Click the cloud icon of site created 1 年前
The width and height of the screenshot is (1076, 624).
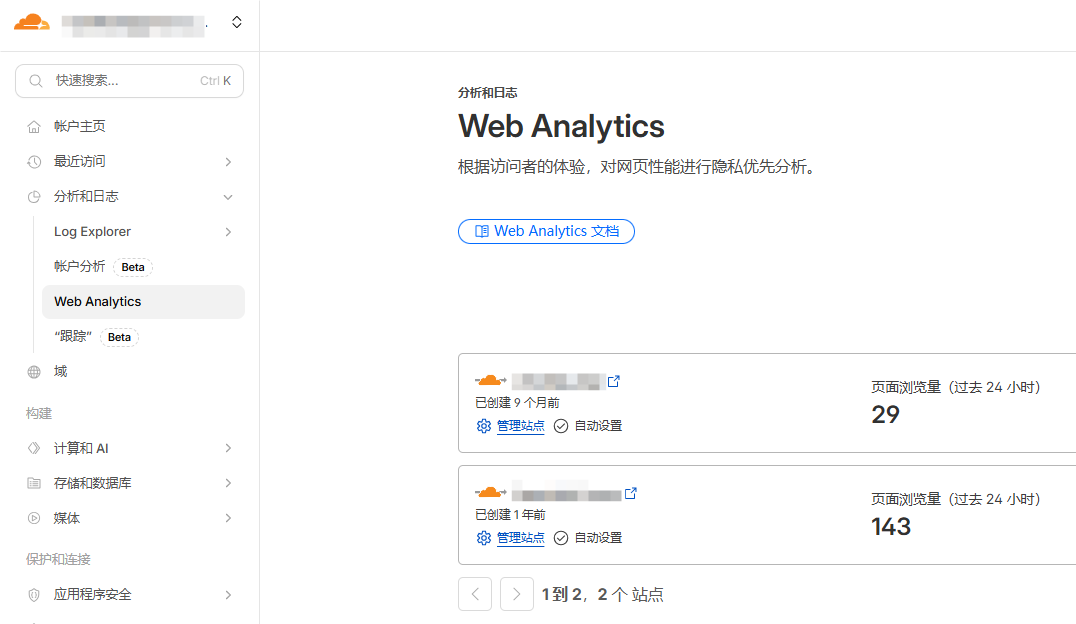tap(490, 492)
